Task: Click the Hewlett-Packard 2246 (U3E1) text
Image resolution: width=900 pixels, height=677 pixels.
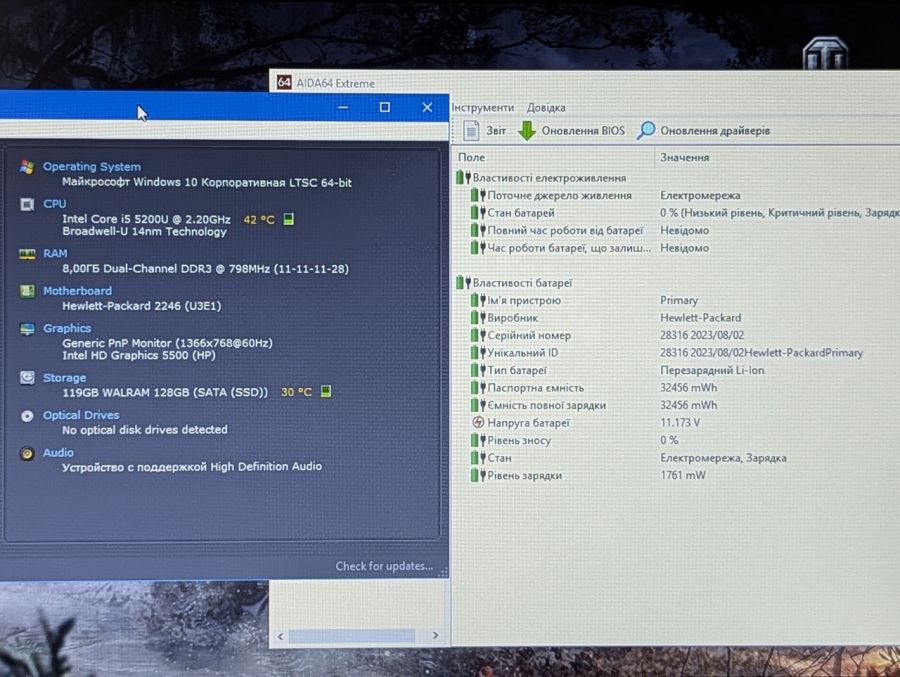Action: coord(141,305)
